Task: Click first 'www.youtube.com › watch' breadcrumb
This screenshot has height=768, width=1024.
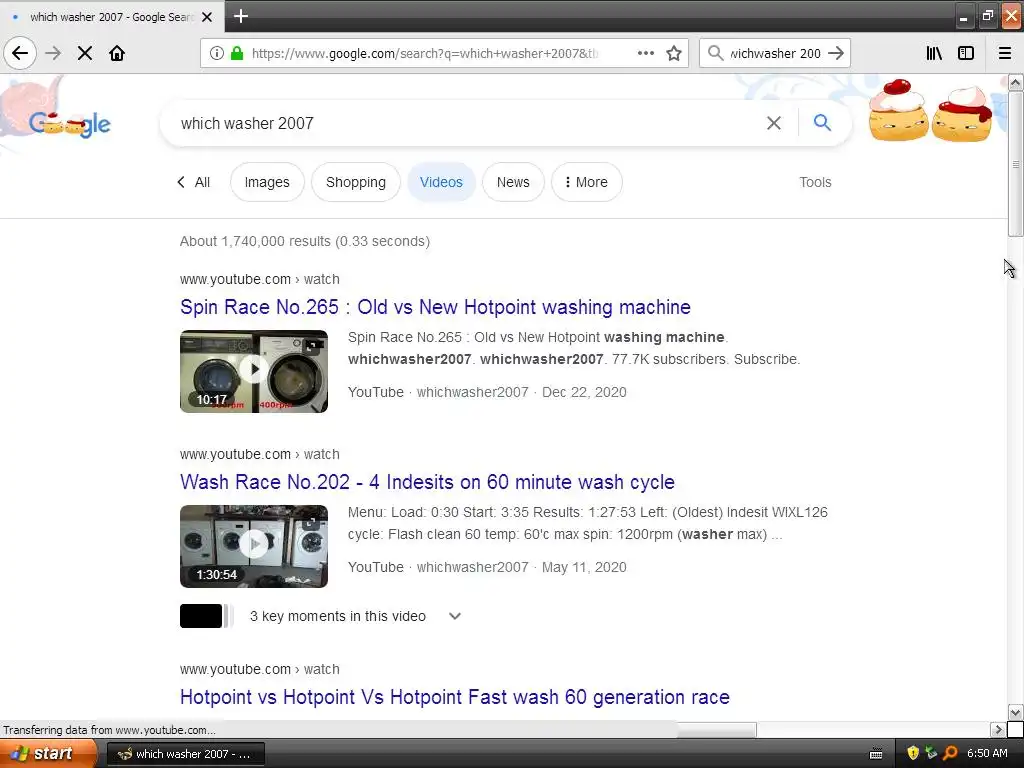Action: coord(260,279)
